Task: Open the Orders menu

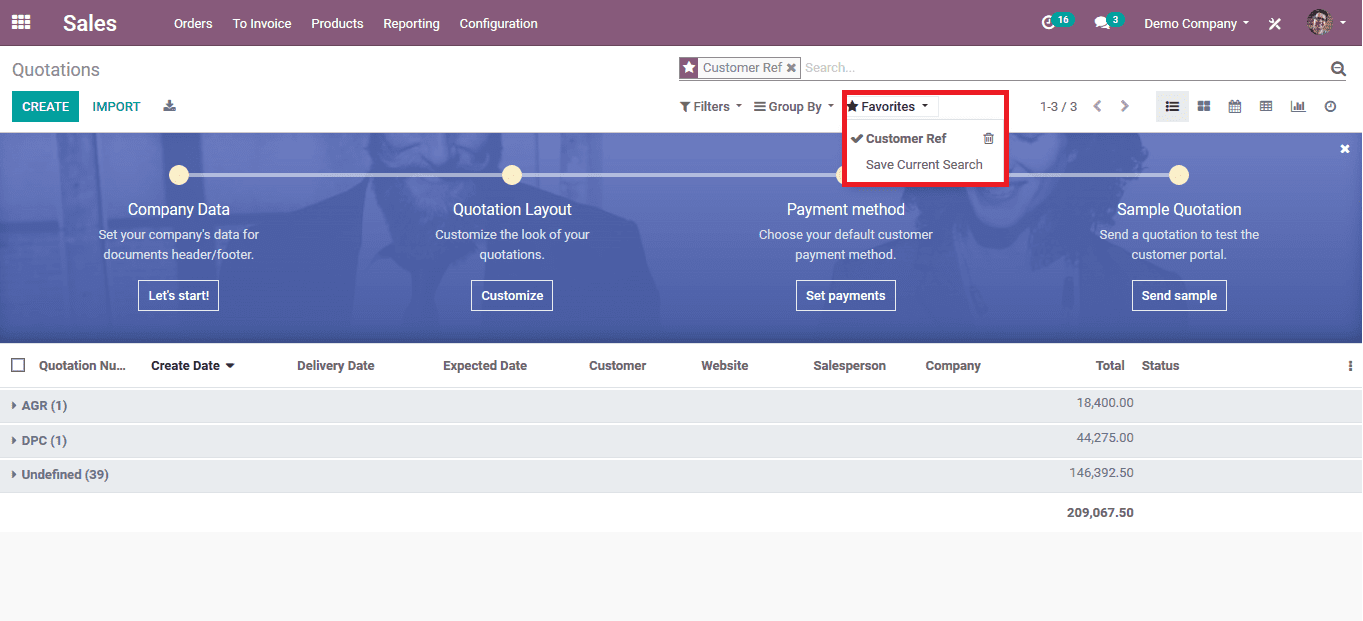Action: (193, 23)
